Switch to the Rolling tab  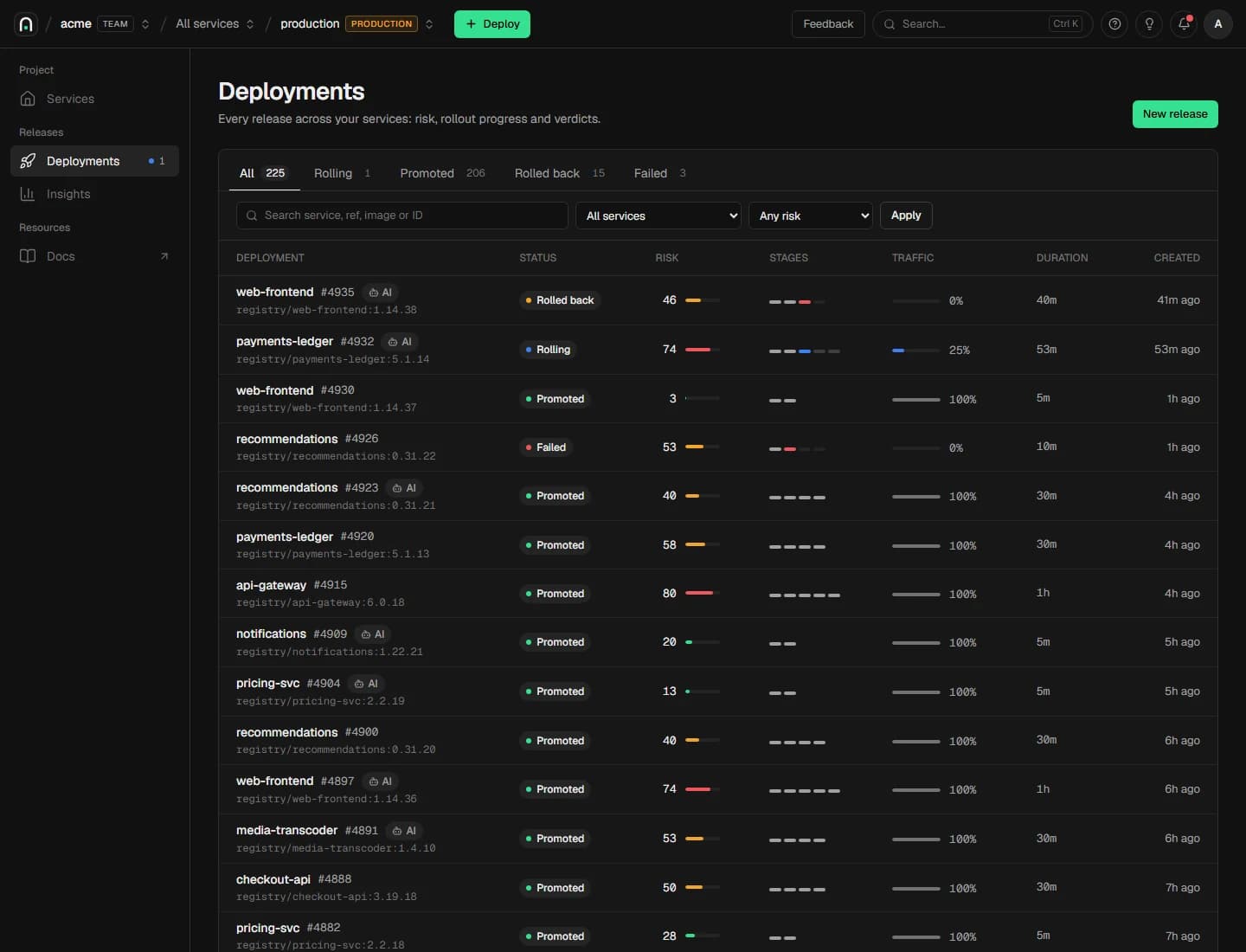pos(342,173)
